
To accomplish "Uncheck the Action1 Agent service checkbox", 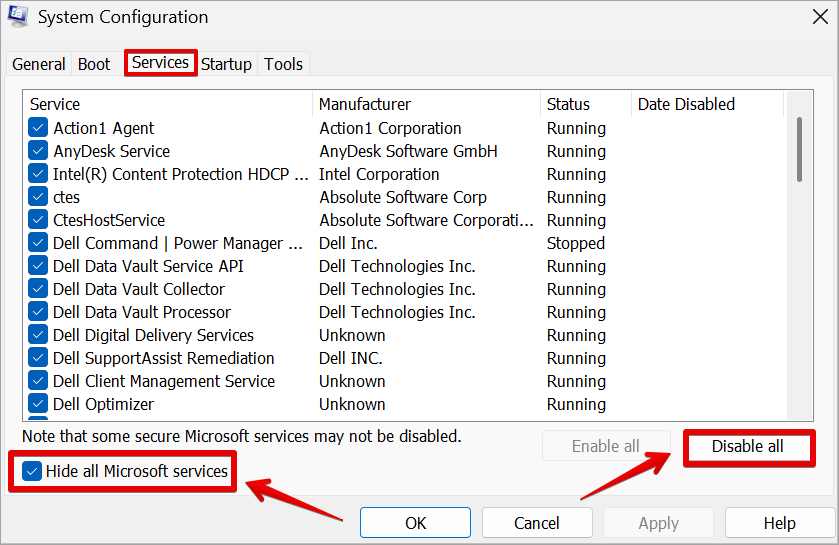I will pos(38,128).
